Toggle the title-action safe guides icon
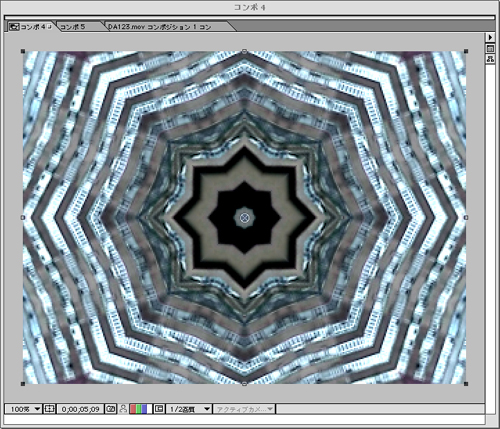Image resolution: width=500 pixels, height=429 pixels. (x=49, y=409)
